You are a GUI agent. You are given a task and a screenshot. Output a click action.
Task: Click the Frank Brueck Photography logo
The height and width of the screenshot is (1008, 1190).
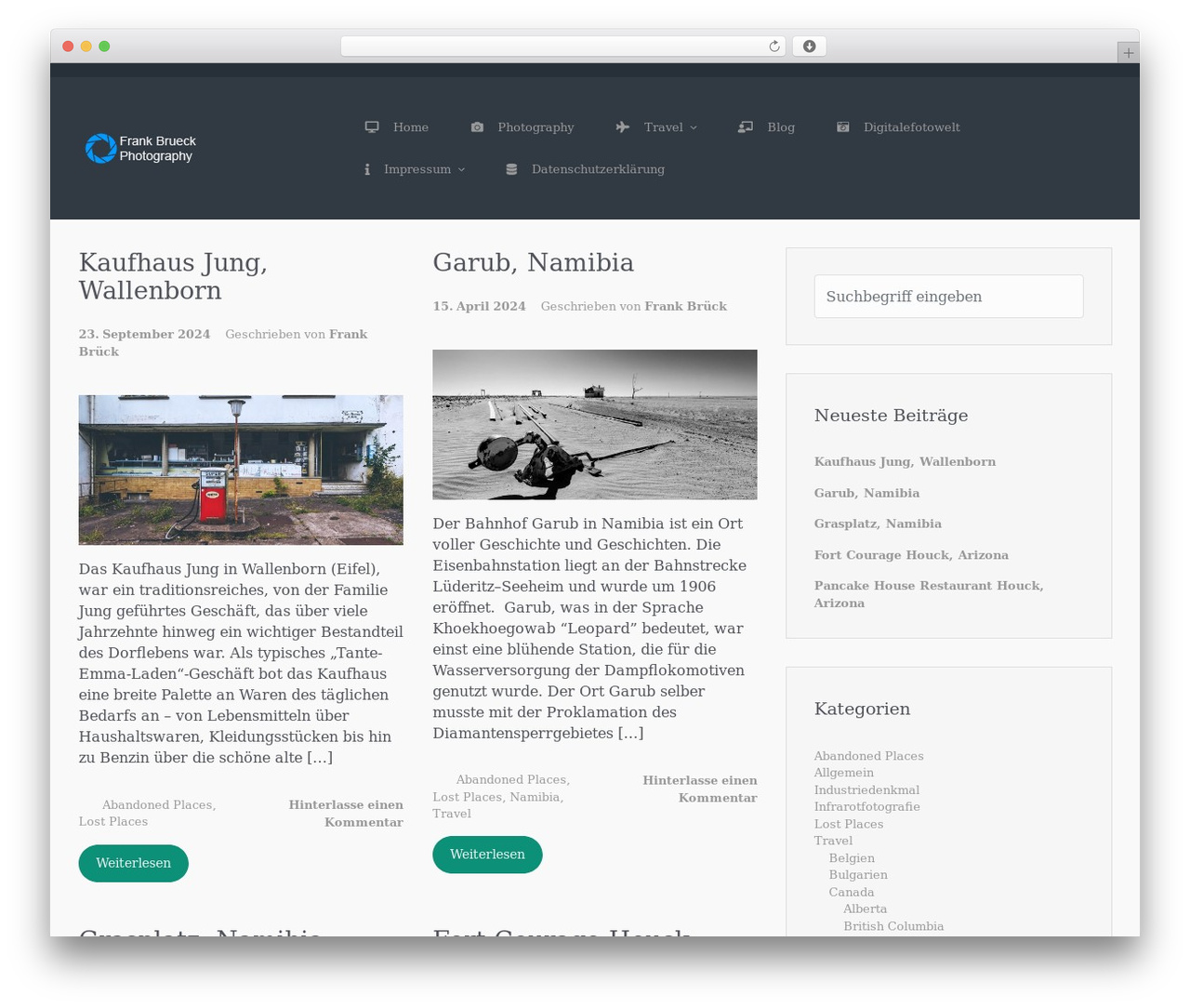point(140,148)
